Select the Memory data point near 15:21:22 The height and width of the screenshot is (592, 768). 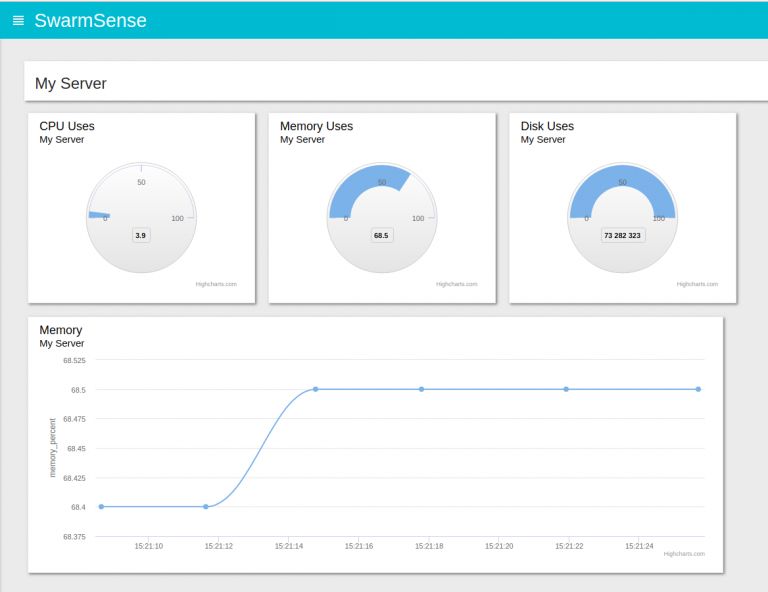tap(566, 389)
